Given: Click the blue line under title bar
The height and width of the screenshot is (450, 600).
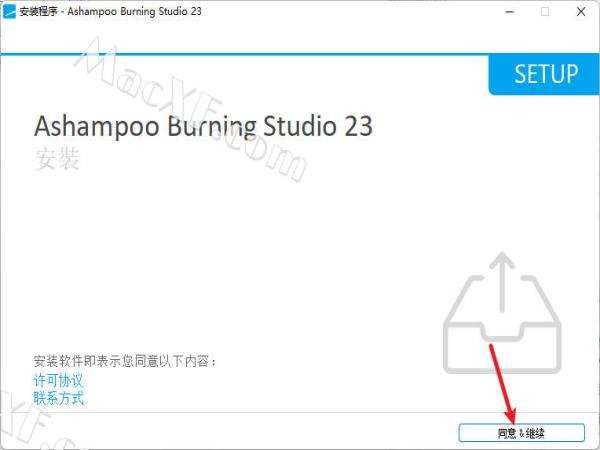Looking at the screenshot, I should tap(244, 54).
